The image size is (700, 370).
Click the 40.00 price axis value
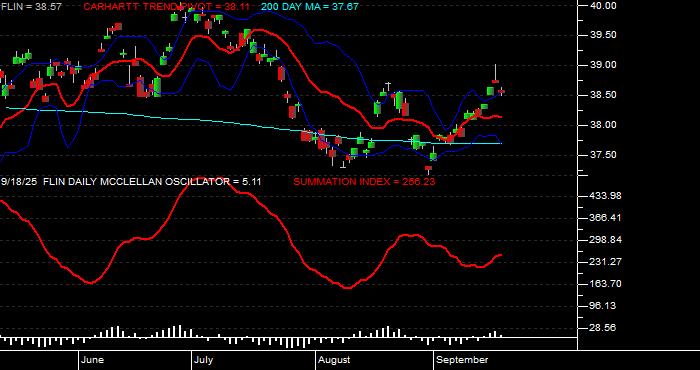click(x=604, y=5)
